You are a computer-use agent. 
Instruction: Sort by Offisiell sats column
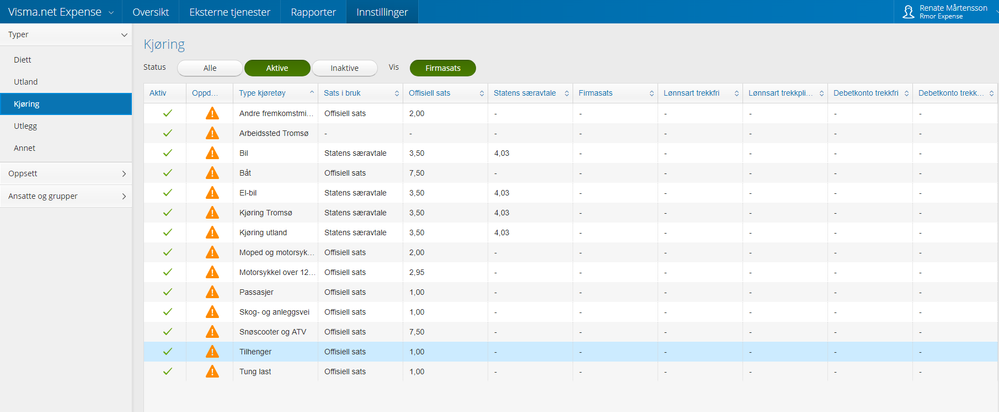click(x=445, y=93)
